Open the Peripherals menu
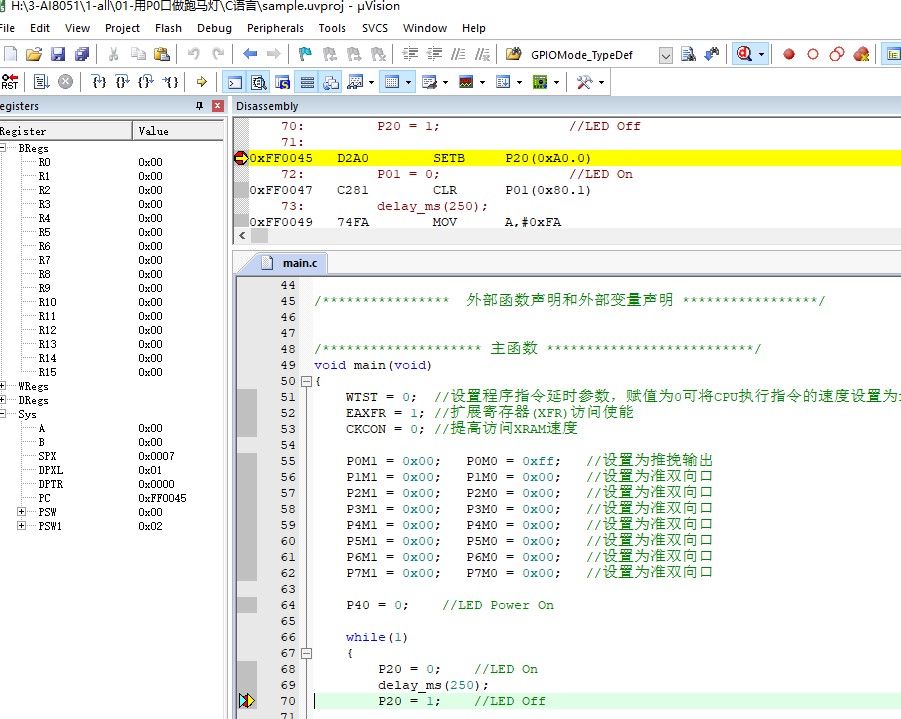Image resolution: width=901 pixels, height=719 pixels. (x=275, y=28)
